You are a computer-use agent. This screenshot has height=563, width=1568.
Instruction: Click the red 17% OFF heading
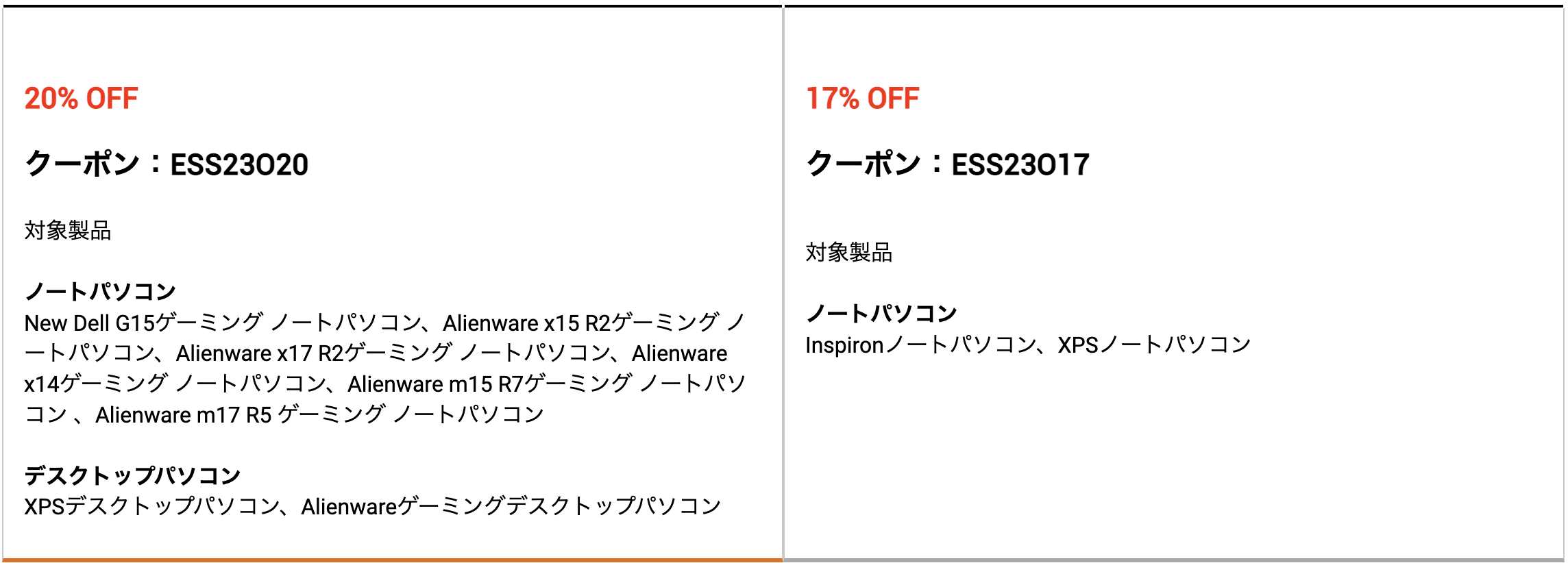862,99
